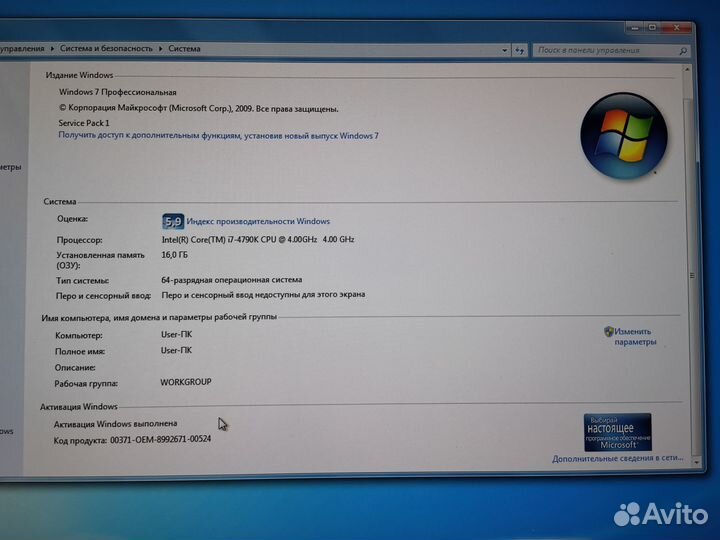Image resolution: width=720 pixels, height=540 pixels.
Task: Select 64-разрядная операционная система text
Action: point(231,280)
